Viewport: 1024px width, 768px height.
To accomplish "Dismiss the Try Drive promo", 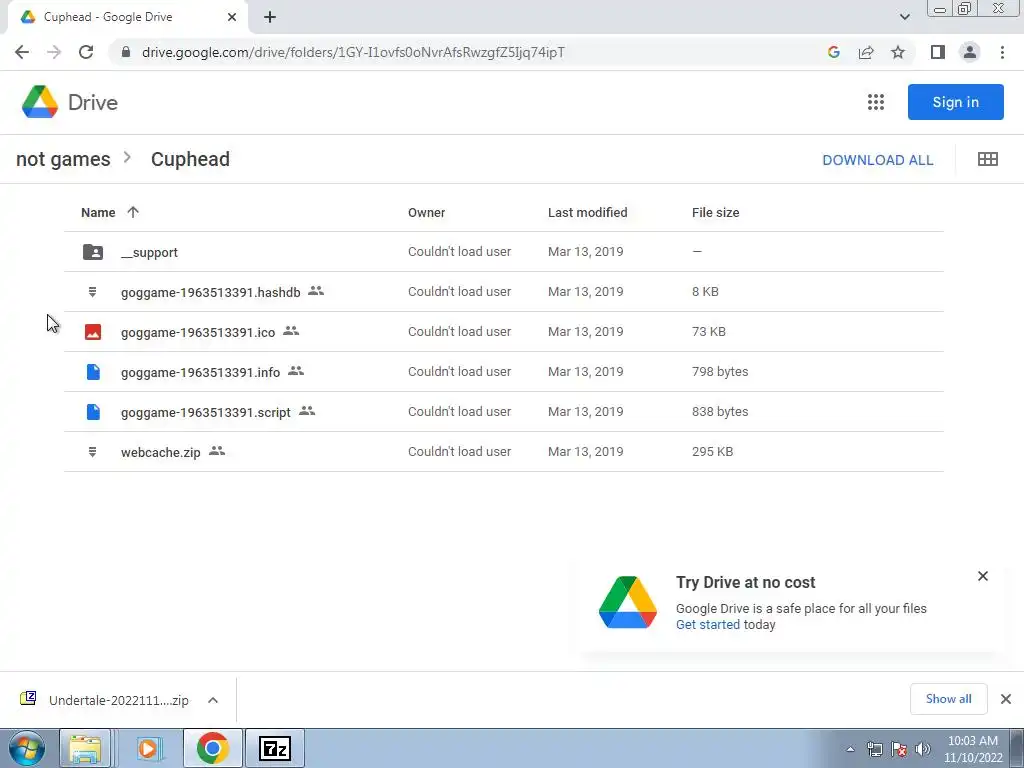I will 983,576.
